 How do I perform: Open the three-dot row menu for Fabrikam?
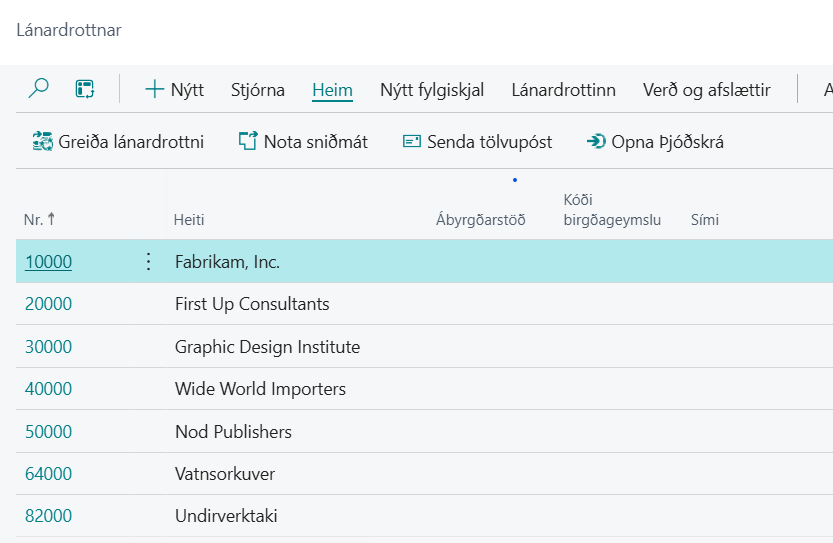click(149, 262)
